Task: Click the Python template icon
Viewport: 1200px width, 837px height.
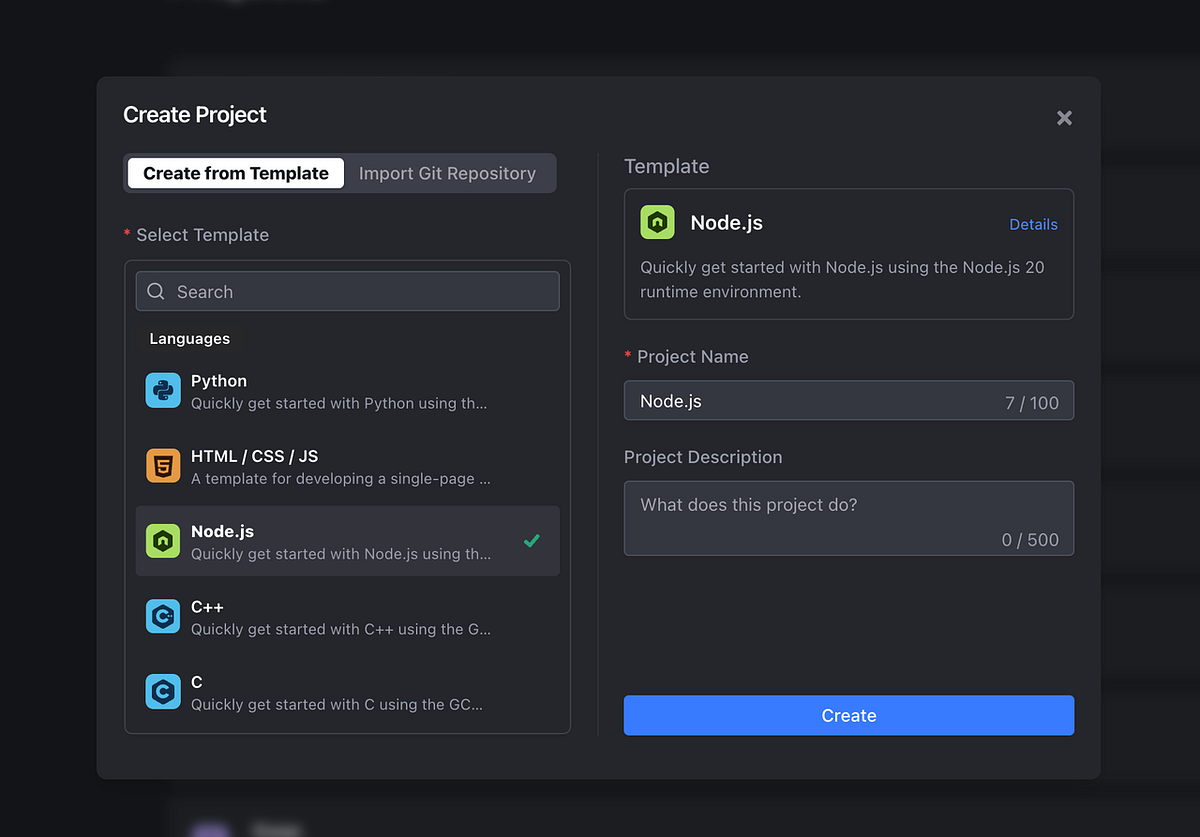Action: (163, 390)
